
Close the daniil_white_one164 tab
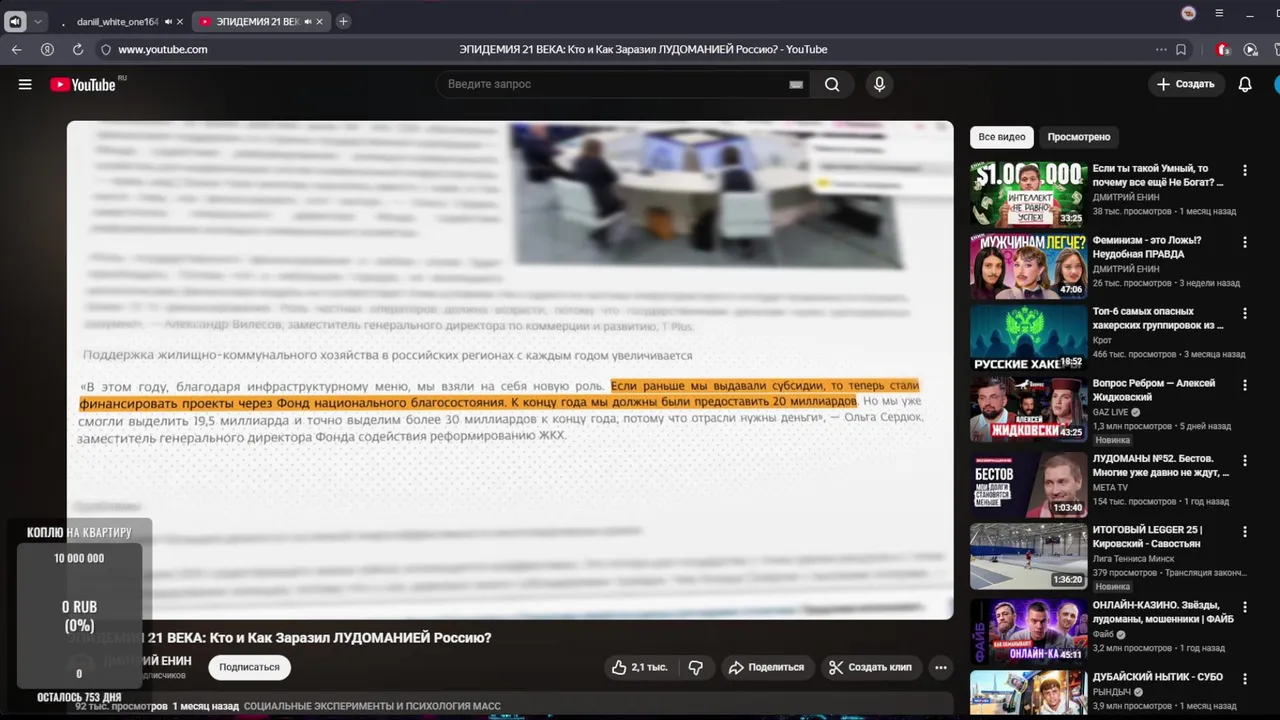tap(180, 21)
